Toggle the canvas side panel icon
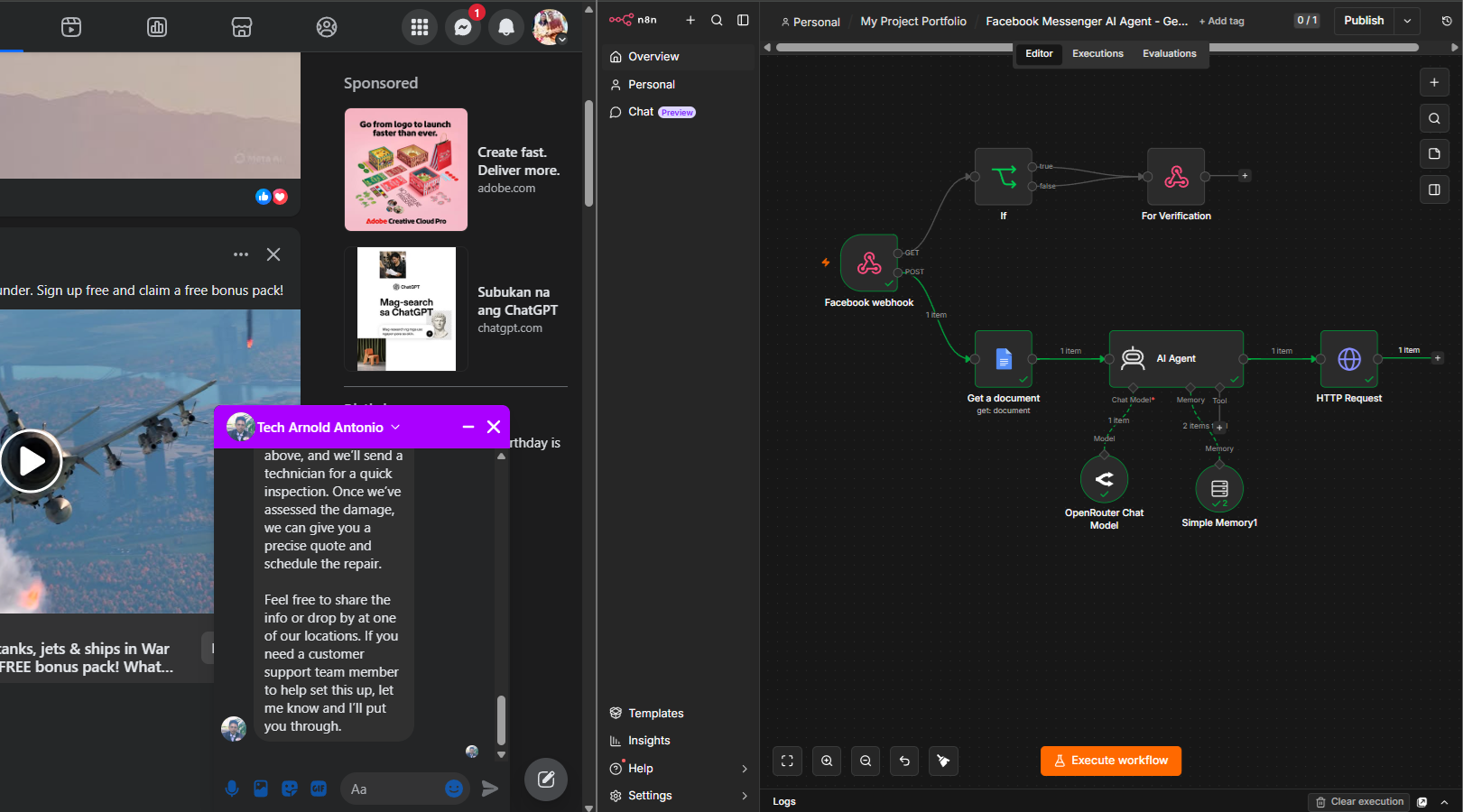The image size is (1463, 812). (x=1434, y=189)
